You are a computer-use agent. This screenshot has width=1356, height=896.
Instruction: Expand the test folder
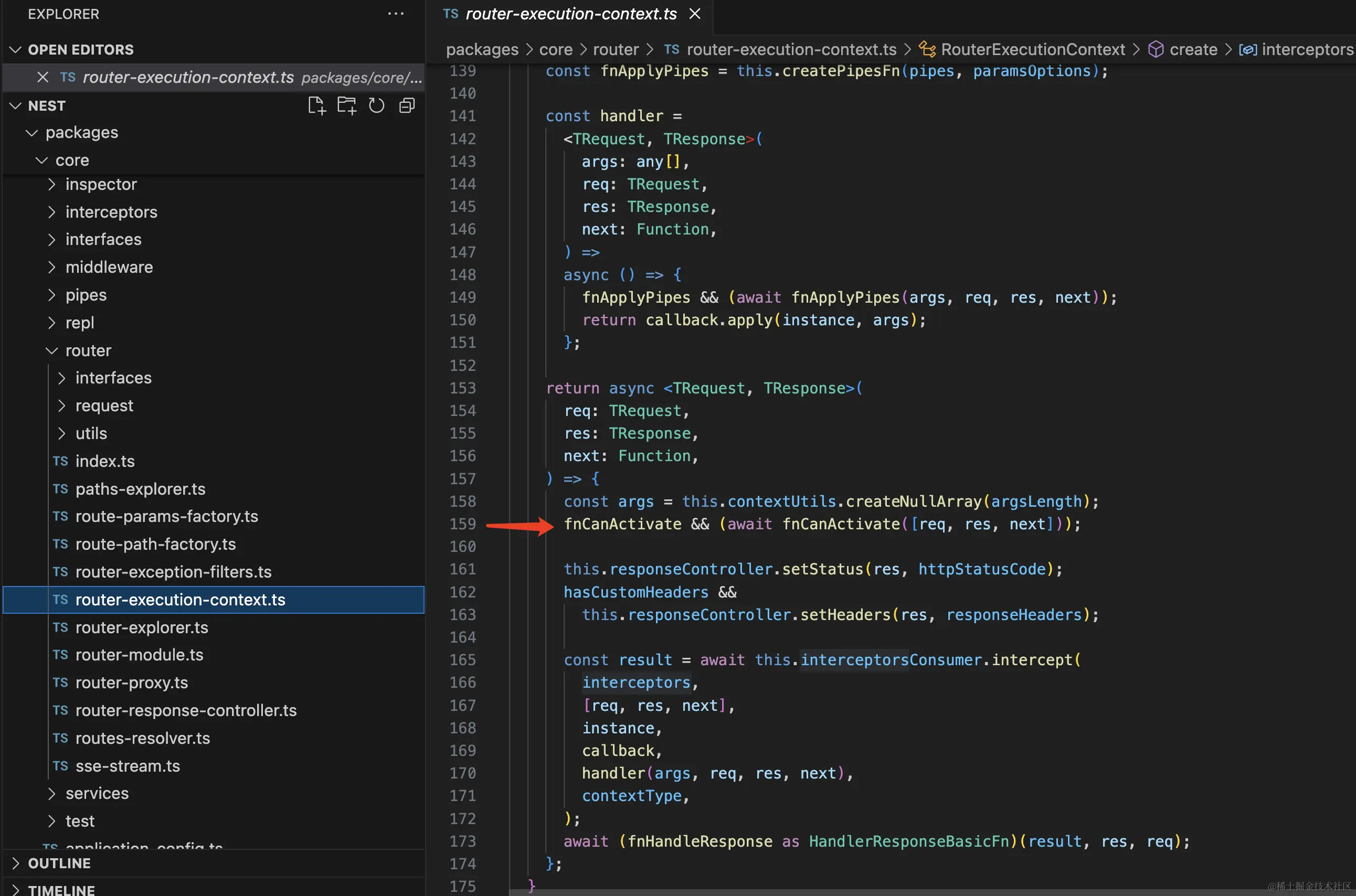[52, 821]
